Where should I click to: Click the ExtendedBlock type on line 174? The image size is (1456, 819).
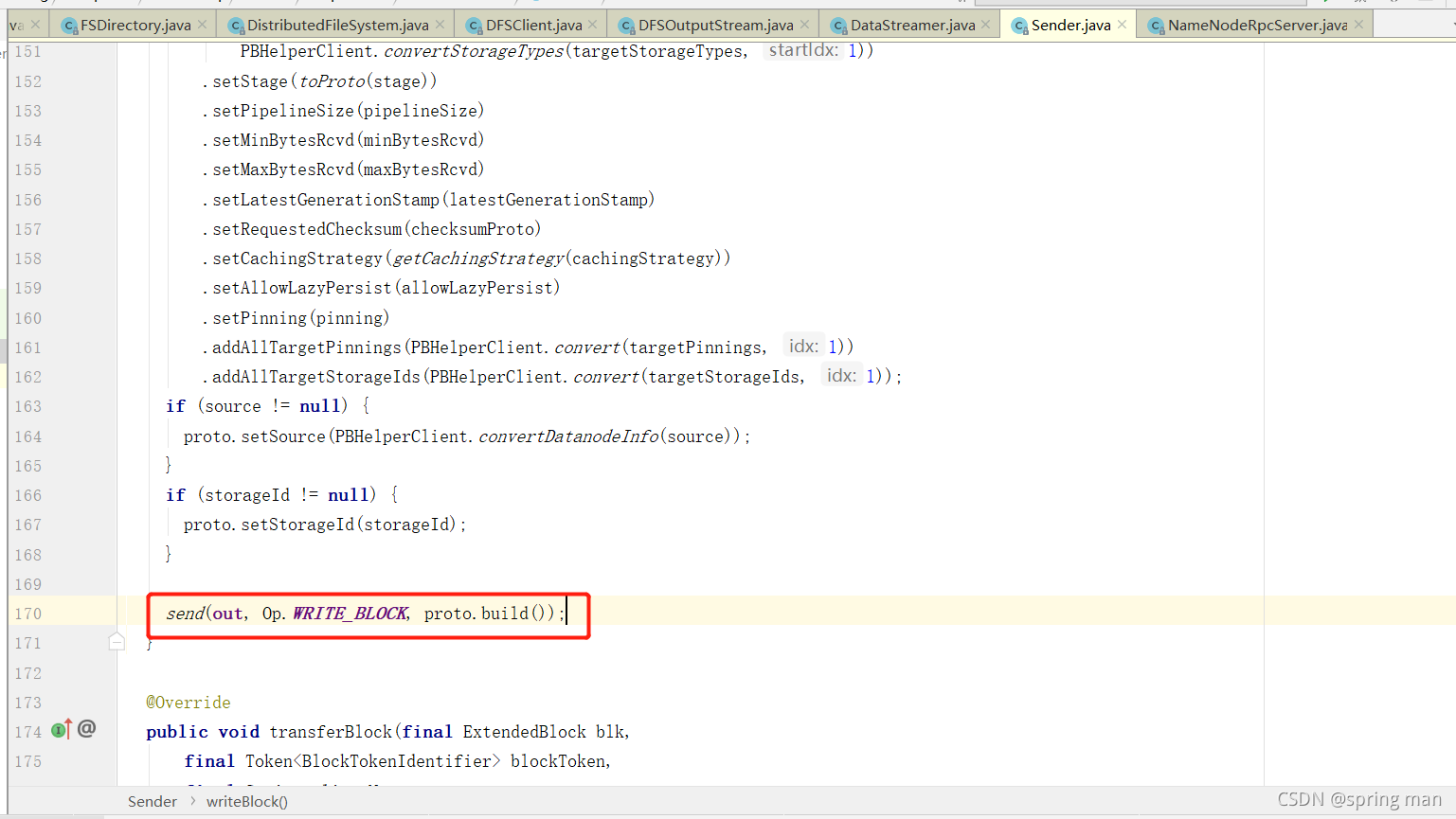(525, 732)
